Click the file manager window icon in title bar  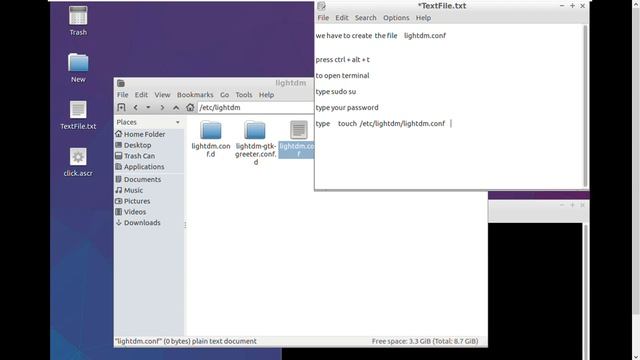pyautogui.click(x=121, y=83)
